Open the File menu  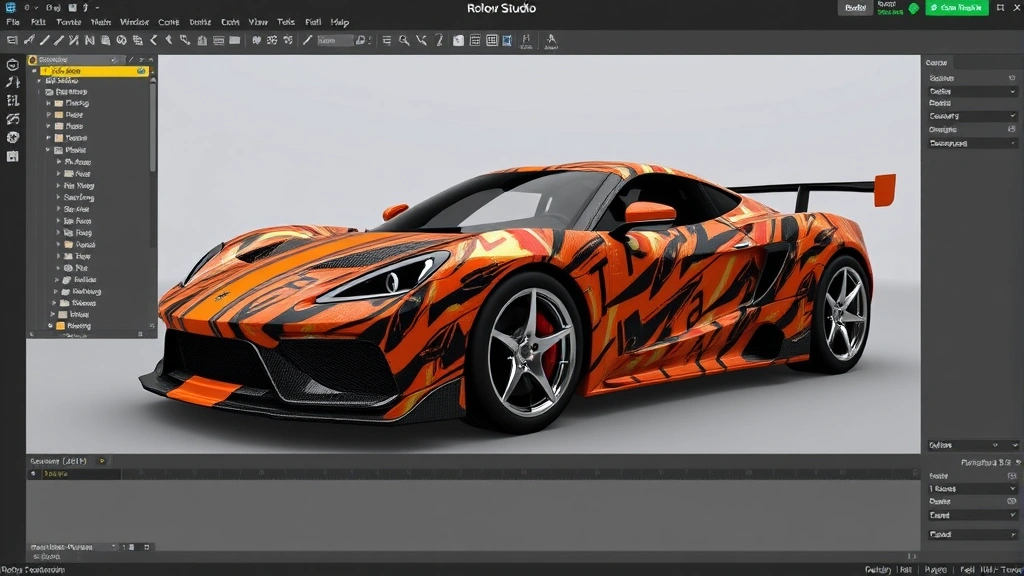point(12,22)
